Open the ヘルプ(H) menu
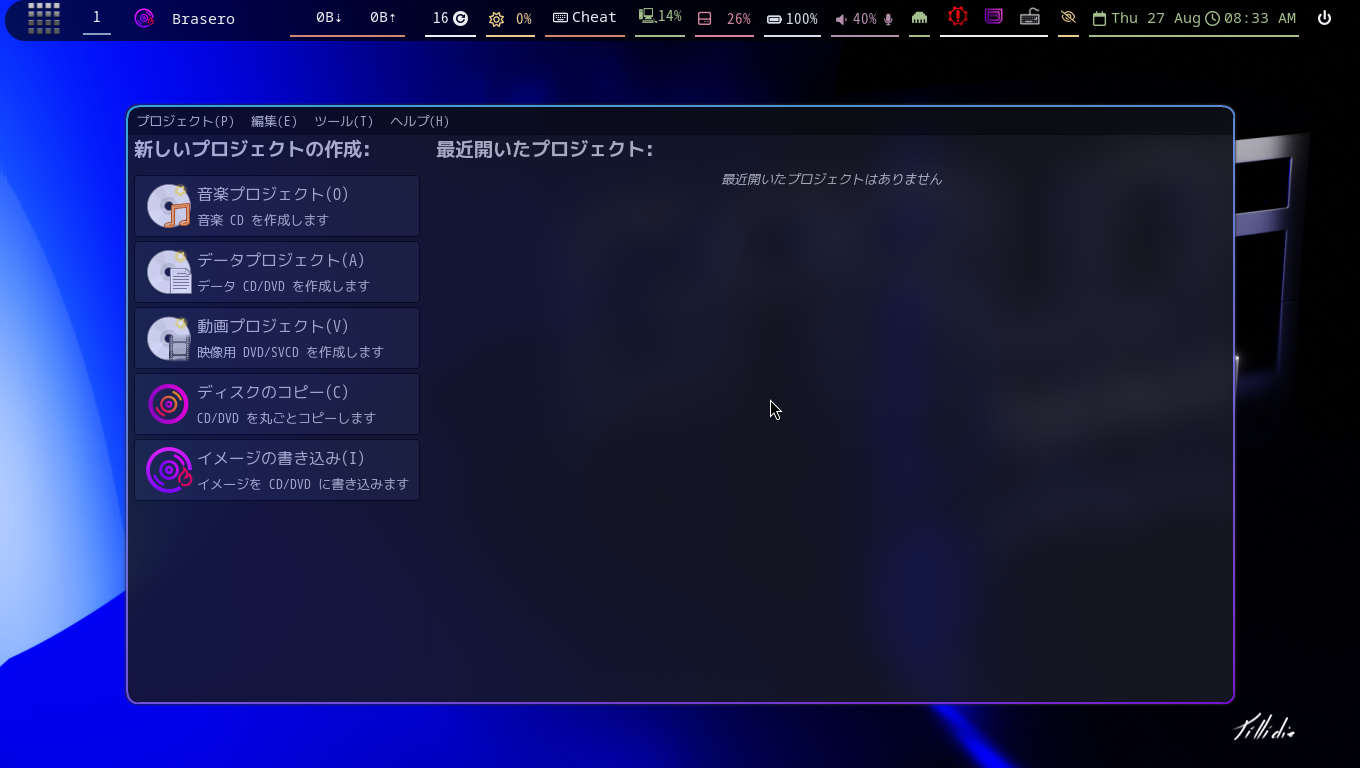This screenshot has width=1360, height=768. tap(420, 121)
